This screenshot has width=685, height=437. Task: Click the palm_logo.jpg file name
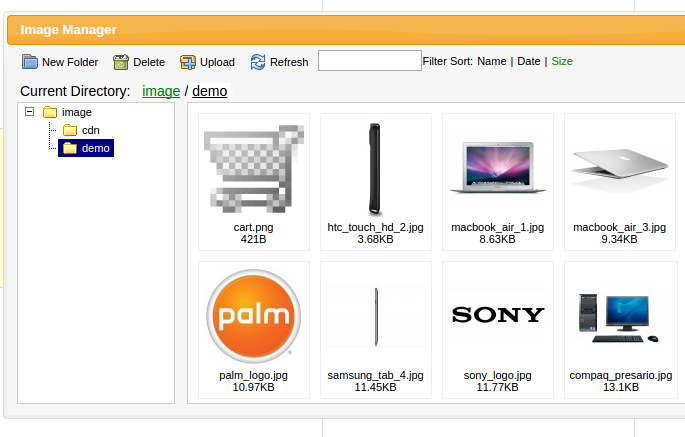click(253, 375)
